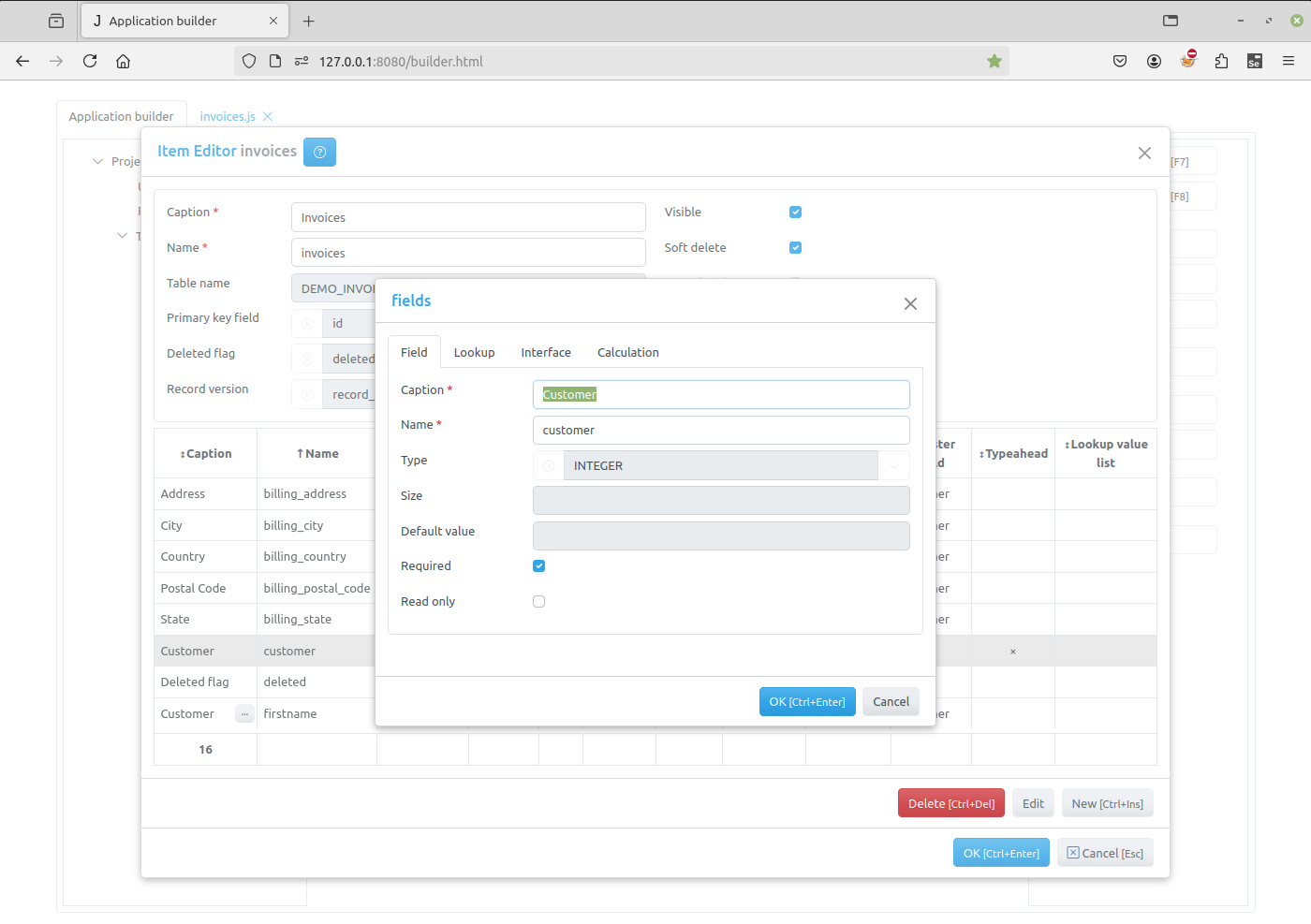Switch to the Lookup tab
The image size is (1311, 924).
474,353
